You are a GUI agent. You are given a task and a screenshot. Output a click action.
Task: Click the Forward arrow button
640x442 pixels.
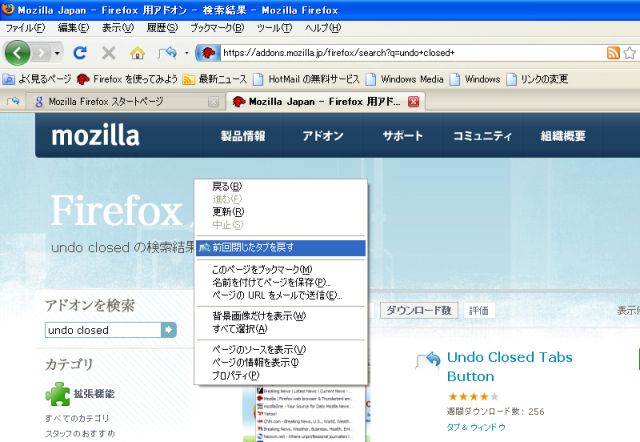pyautogui.click(x=41, y=53)
